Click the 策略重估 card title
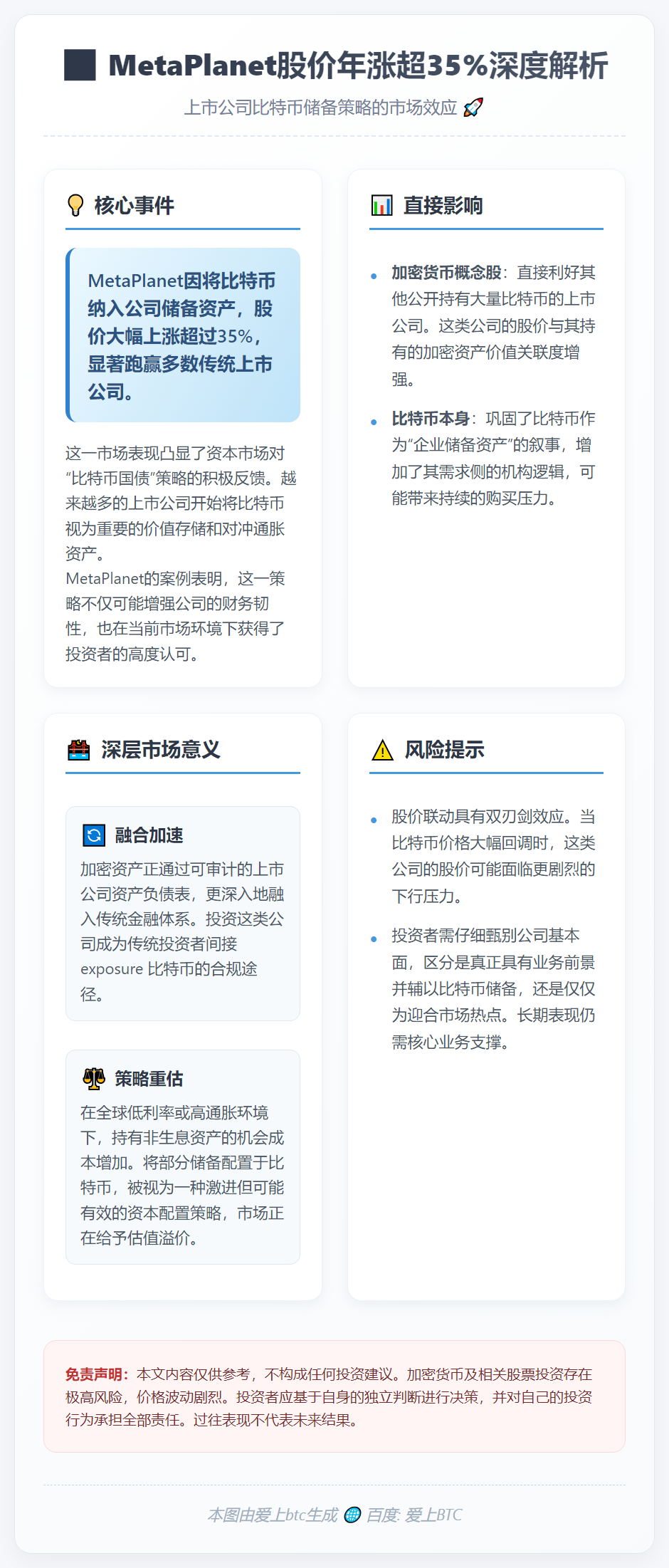The height and width of the screenshot is (1568, 669). [x=149, y=1079]
